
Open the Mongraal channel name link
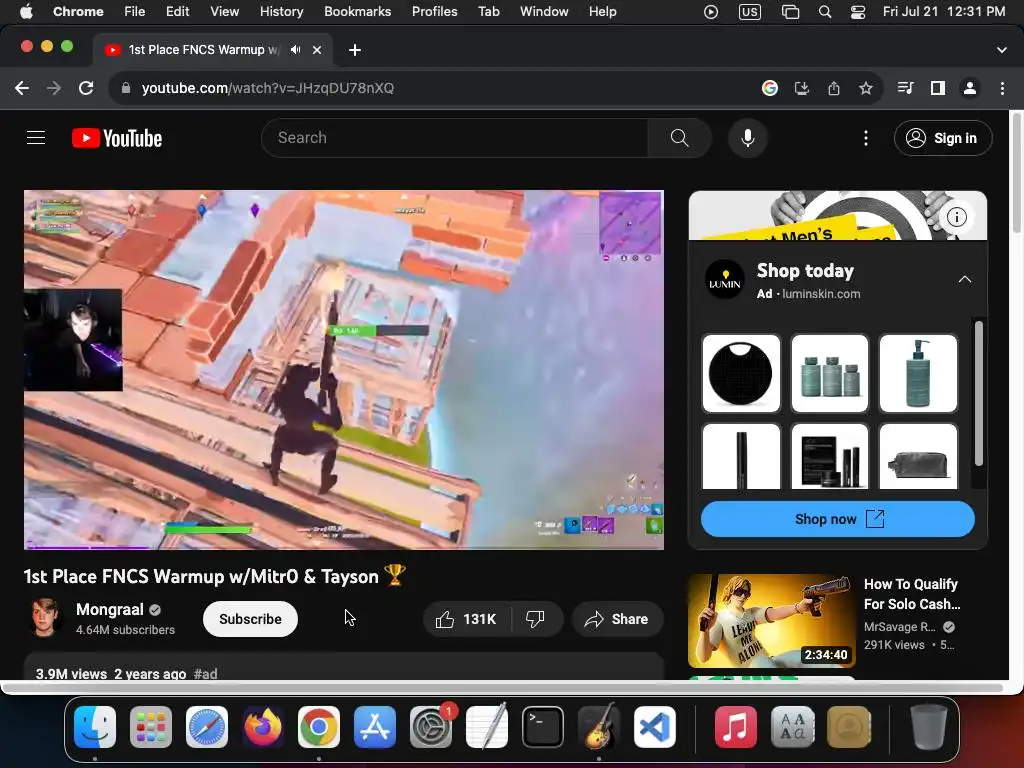click(110, 609)
